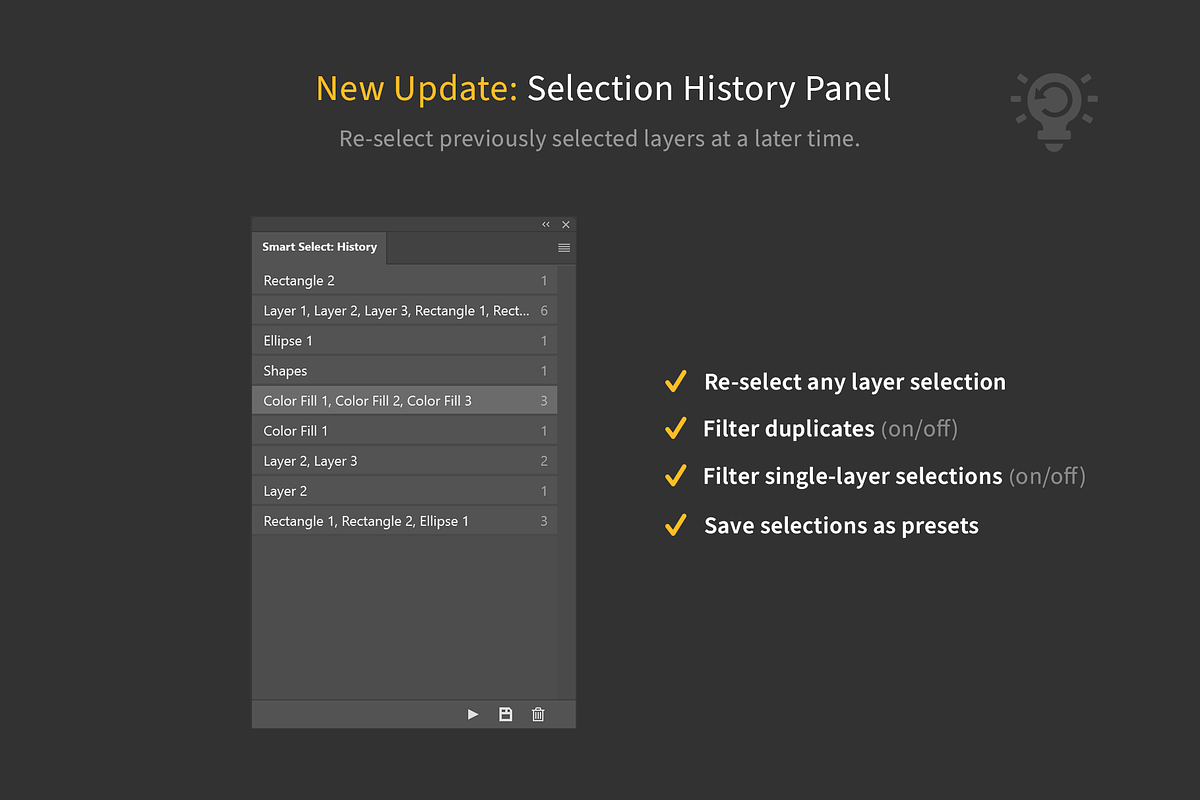
Task: Open the Smart Select panel flyout menu
Action: pyautogui.click(x=564, y=247)
